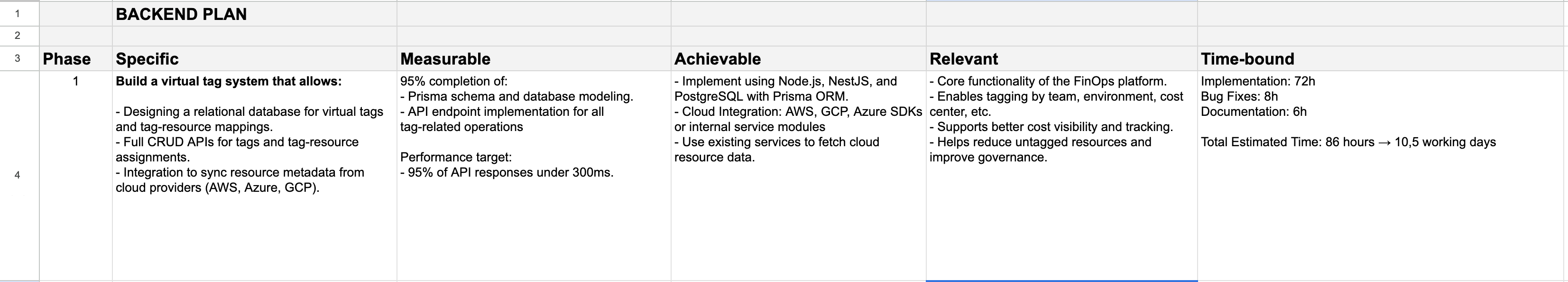The width and height of the screenshot is (1568, 282).
Task: Select the Phase column header cell
Action: tap(75, 58)
